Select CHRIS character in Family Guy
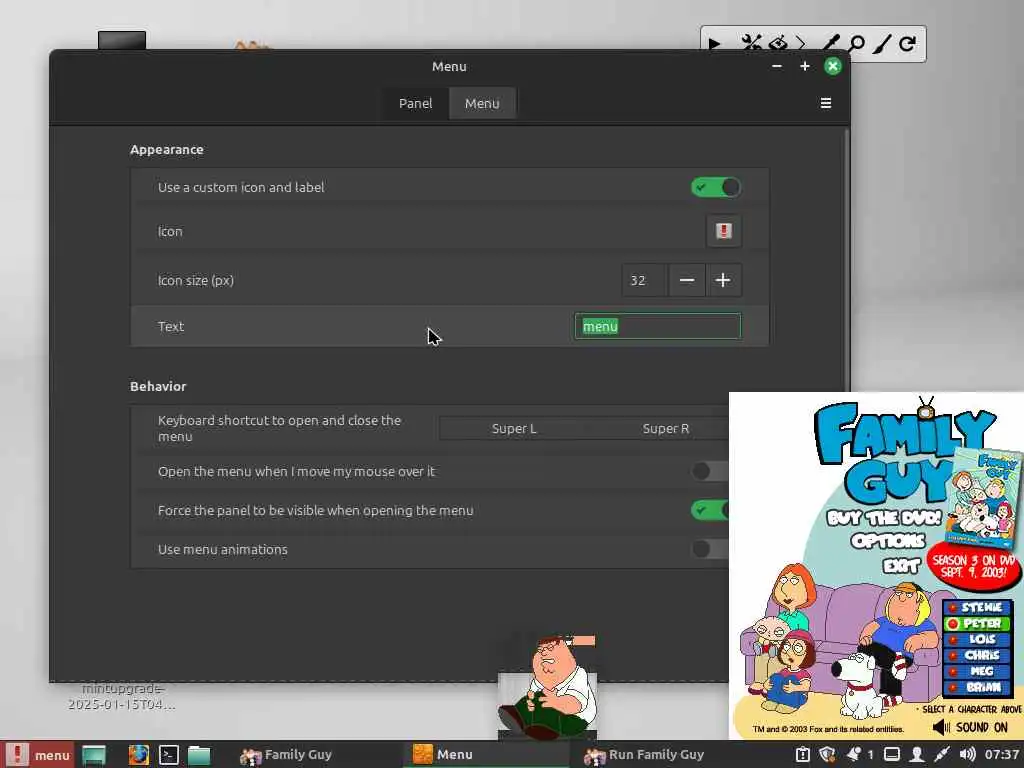1024x768 pixels. [x=977, y=655]
